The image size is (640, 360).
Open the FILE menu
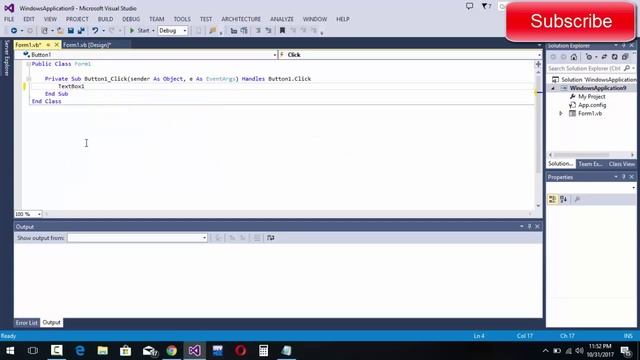tap(9, 19)
